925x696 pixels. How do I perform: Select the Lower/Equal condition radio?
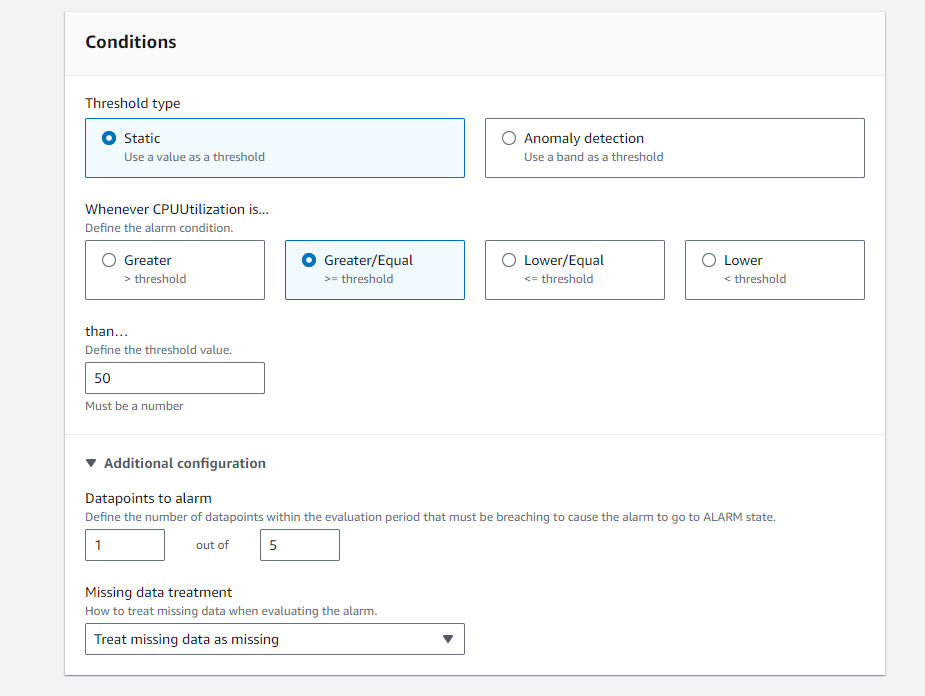[509, 260]
